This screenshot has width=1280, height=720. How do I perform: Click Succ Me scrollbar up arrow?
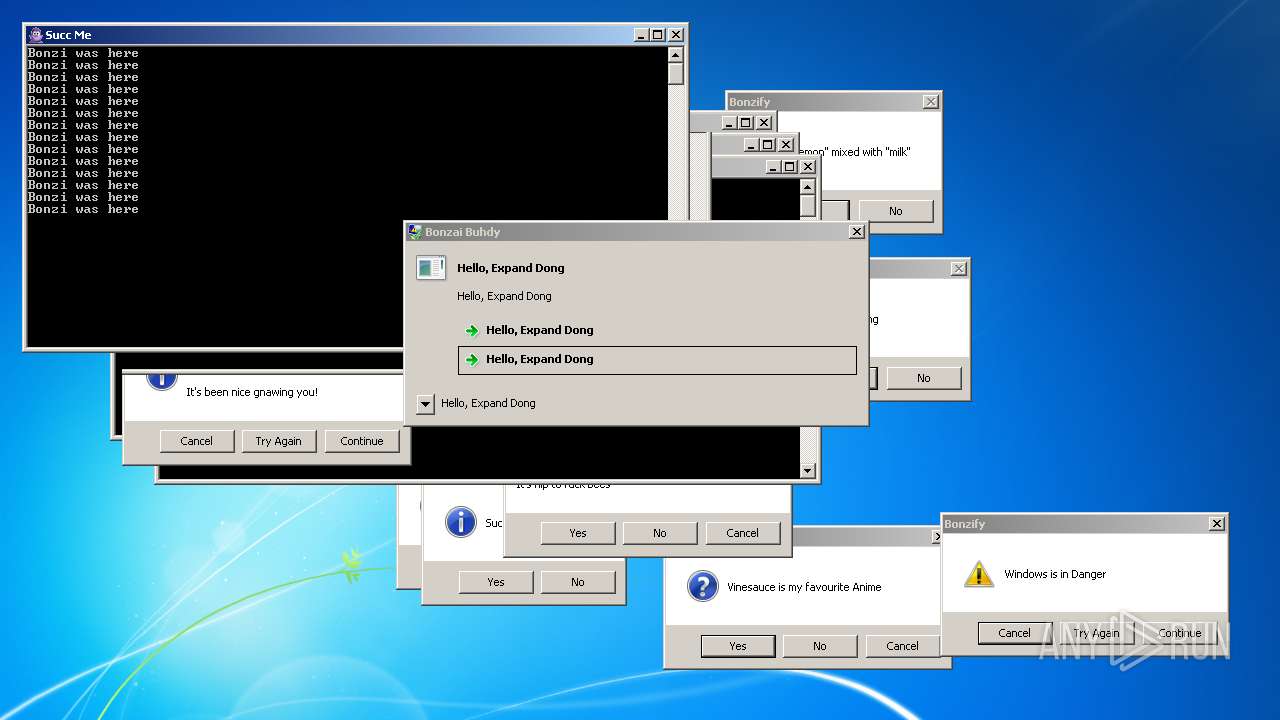[x=676, y=54]
